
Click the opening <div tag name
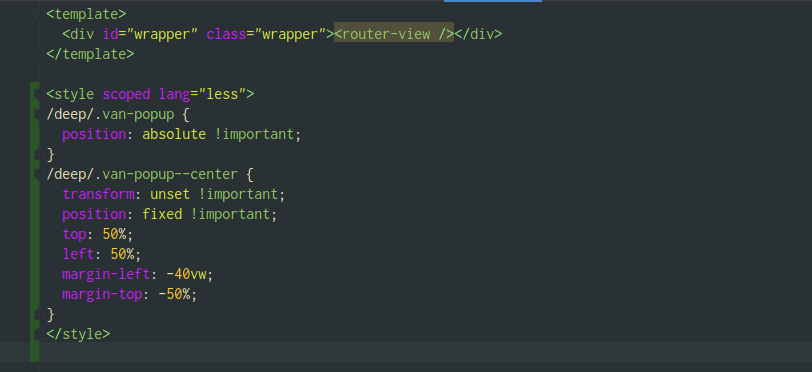[x=78, y=34]
